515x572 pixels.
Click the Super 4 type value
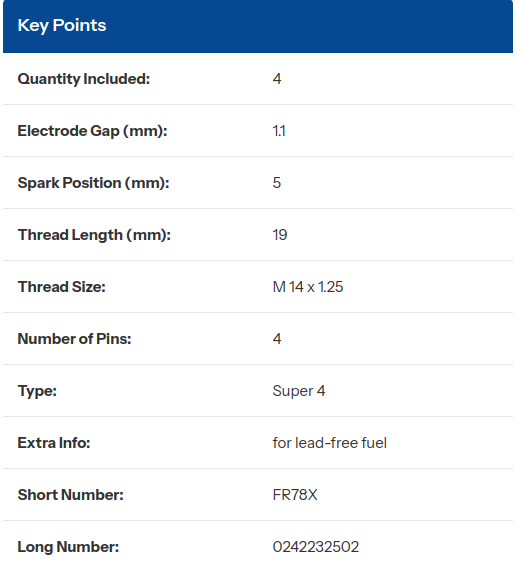299,391
